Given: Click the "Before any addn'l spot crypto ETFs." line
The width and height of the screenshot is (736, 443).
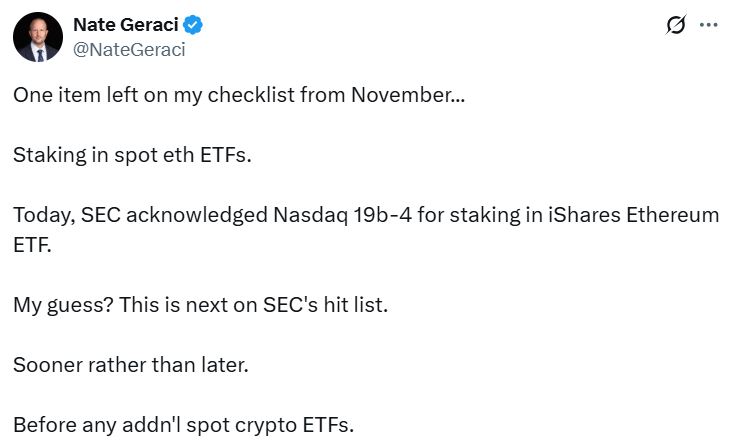Looking at the screenshot, I should coord(183,424).
